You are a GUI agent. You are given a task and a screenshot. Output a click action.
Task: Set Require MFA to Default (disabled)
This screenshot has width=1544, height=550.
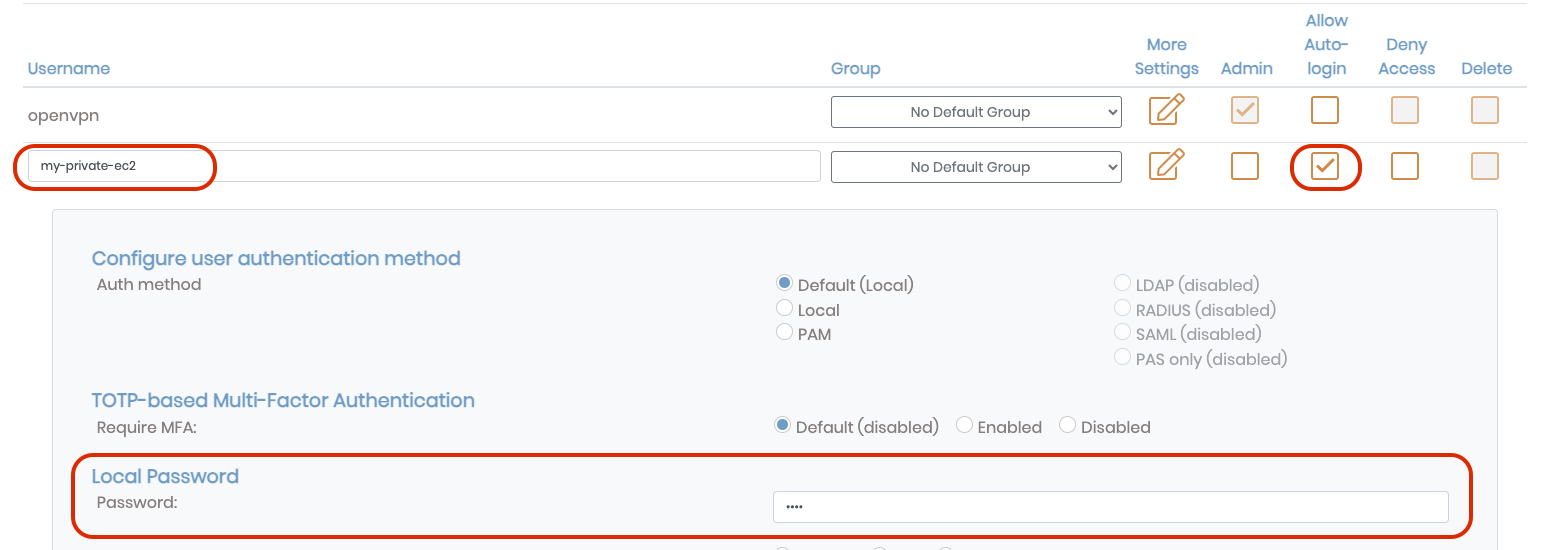coord(783,426)
